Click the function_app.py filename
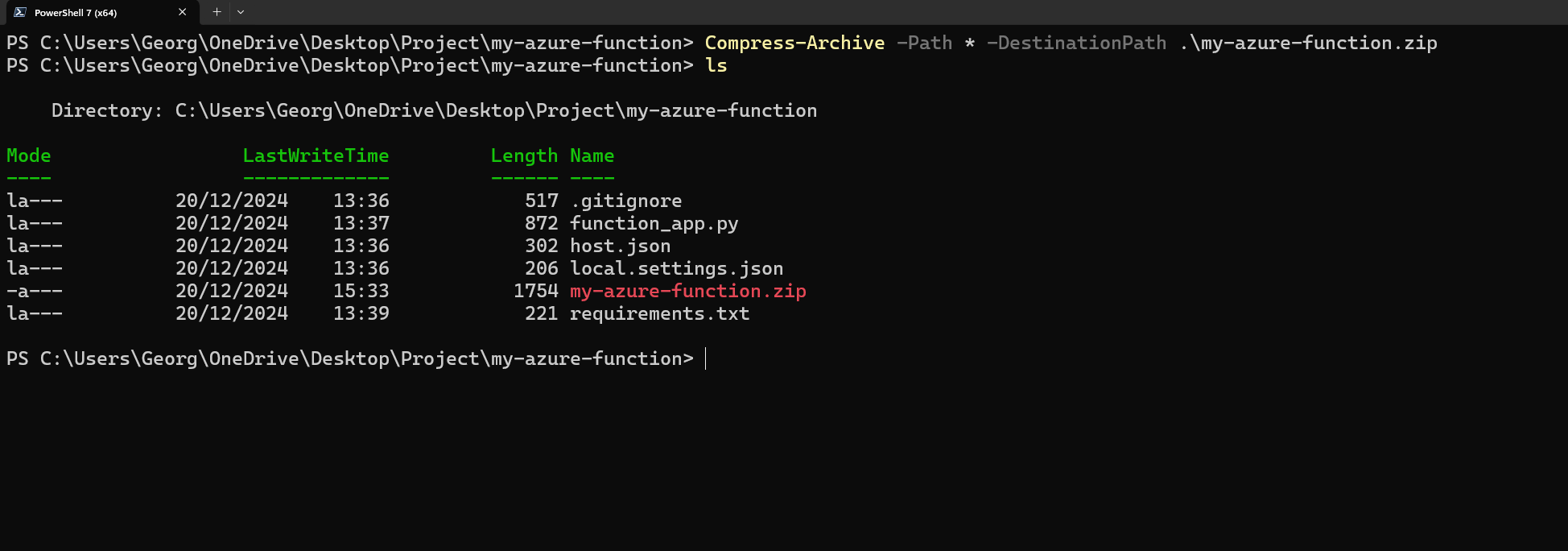 coord(654,223)
